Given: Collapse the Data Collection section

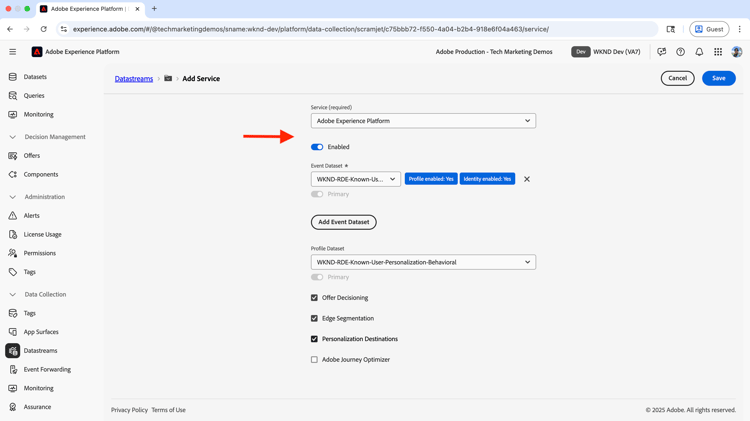Looking at the screenshot, I should (13, 294).
